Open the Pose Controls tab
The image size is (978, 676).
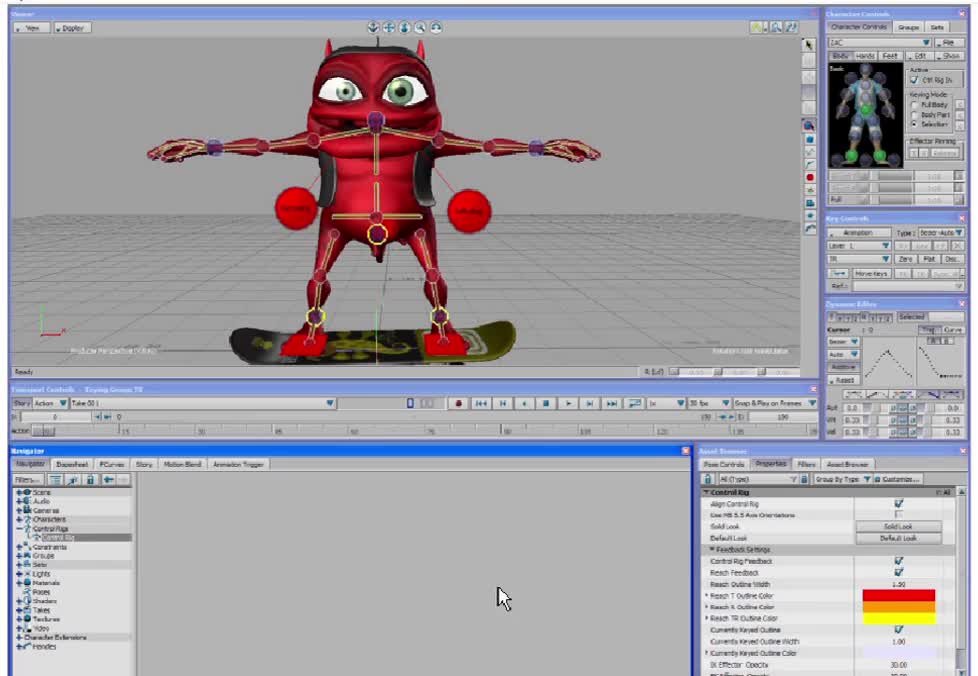tap(724, 464)
